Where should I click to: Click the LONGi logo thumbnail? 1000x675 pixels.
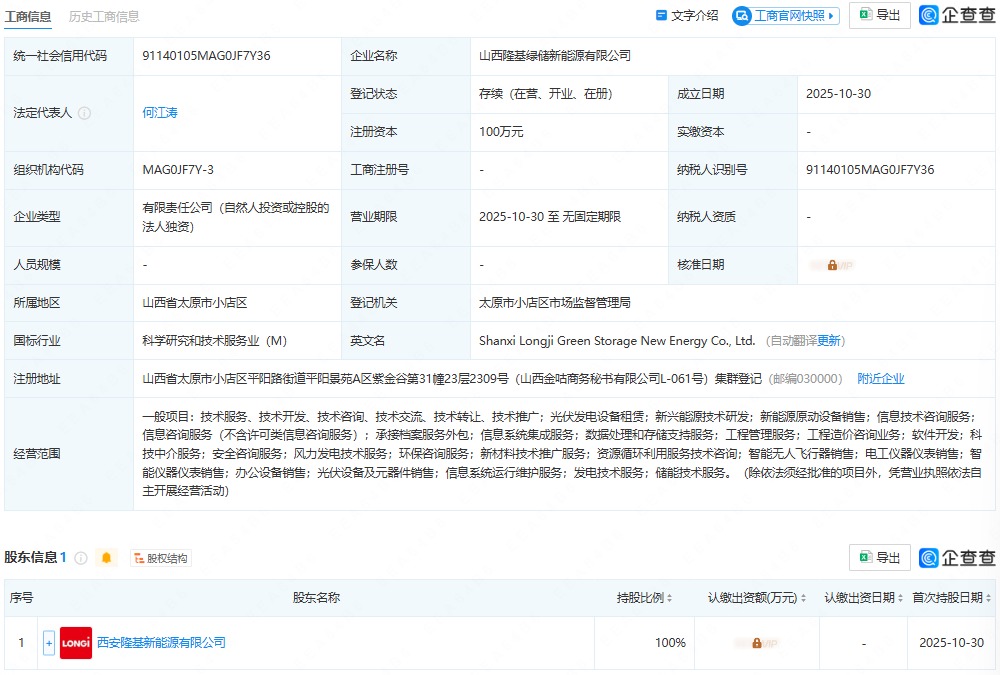pyautogui.click(x=76, y=643)
